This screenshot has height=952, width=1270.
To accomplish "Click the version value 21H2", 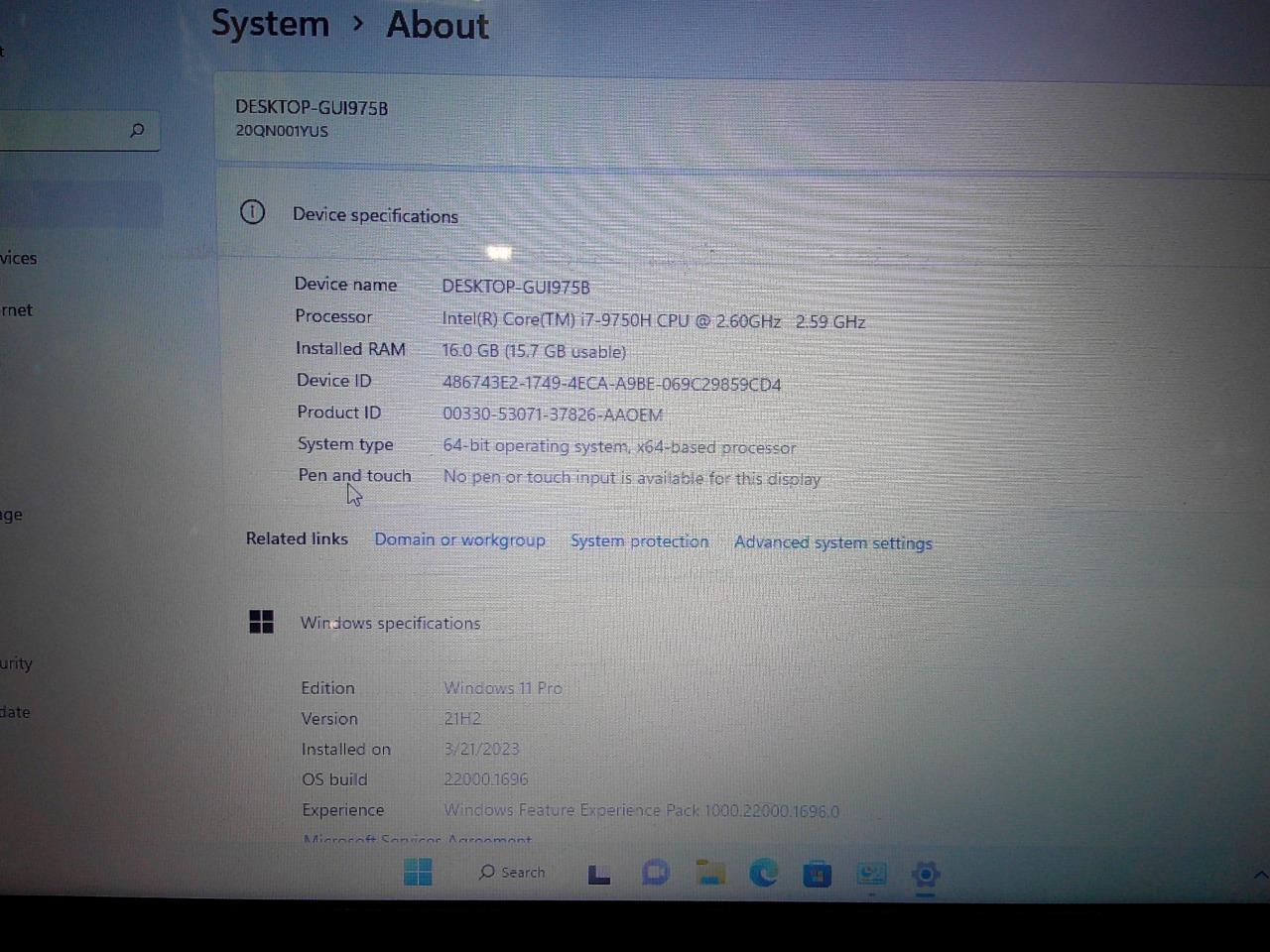I will coord(462,718).
